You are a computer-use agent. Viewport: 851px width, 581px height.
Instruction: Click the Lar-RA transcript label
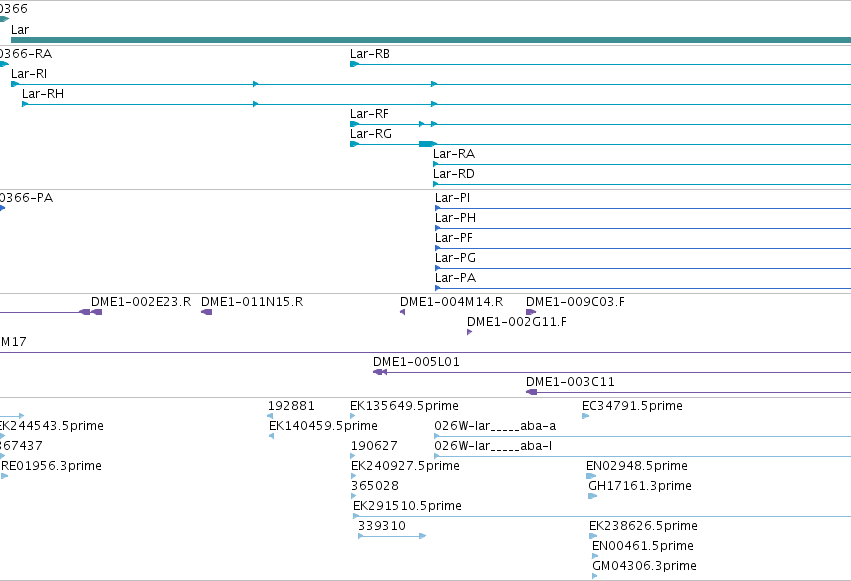454,154
